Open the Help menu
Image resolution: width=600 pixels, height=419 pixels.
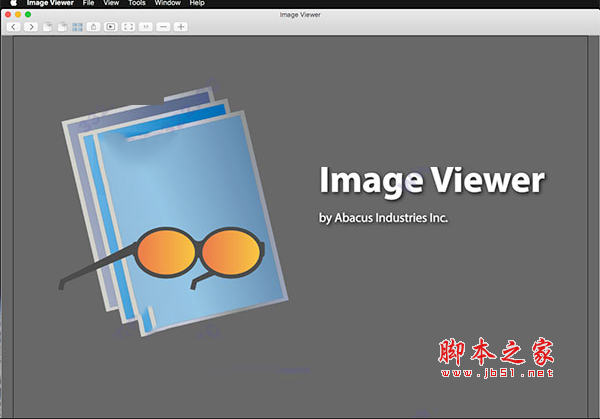click(197, 3)
